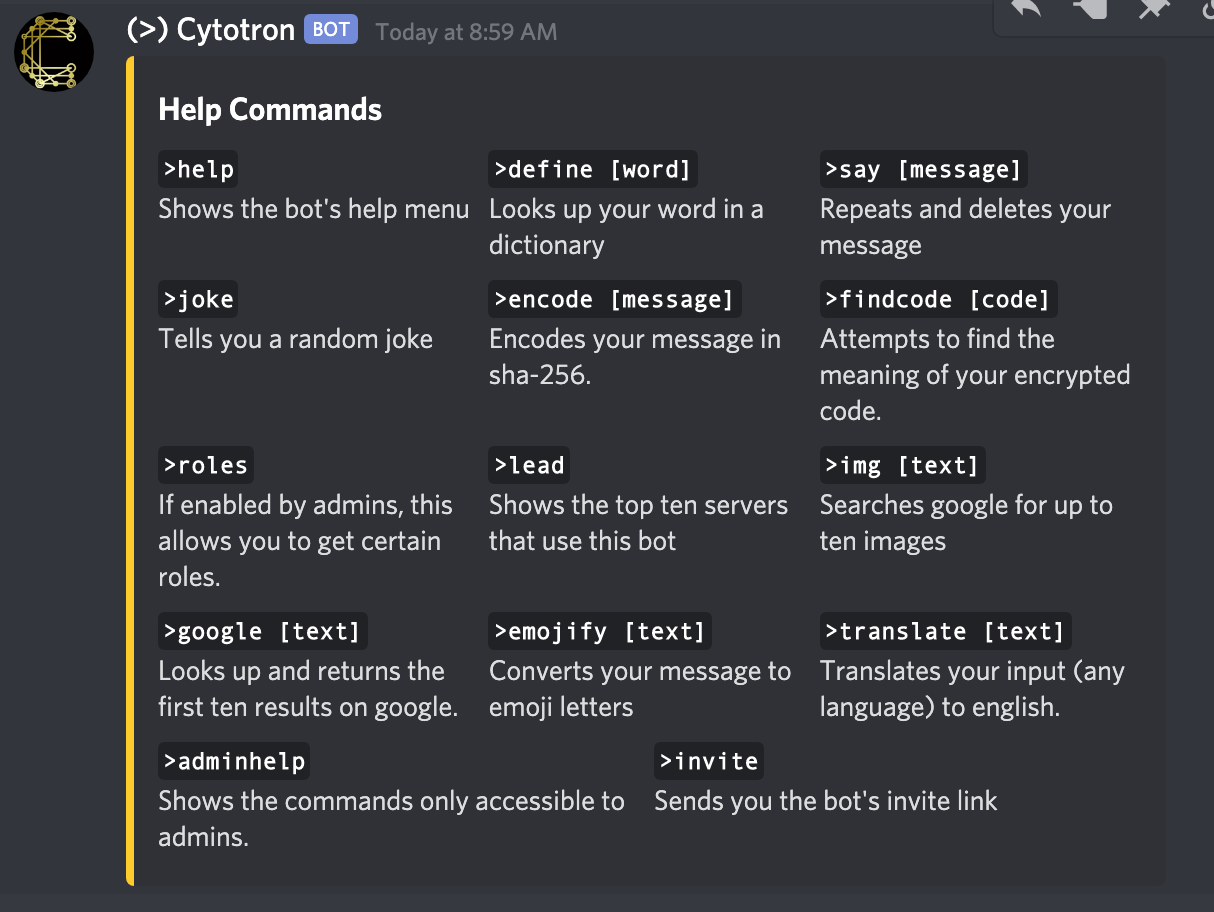The height and width of the screenshot is (912, 1214).
Task: Click the Today at 8:59 AM timestamp
Action: 466,32
